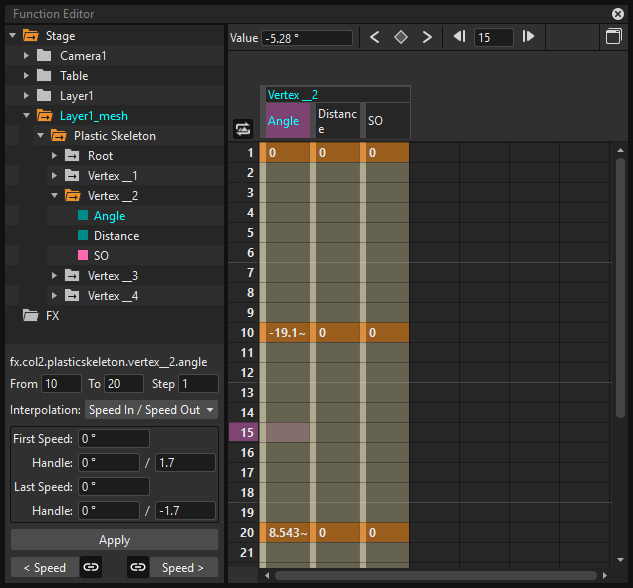Click the Layer1 folder icon

tap(44, 96)
